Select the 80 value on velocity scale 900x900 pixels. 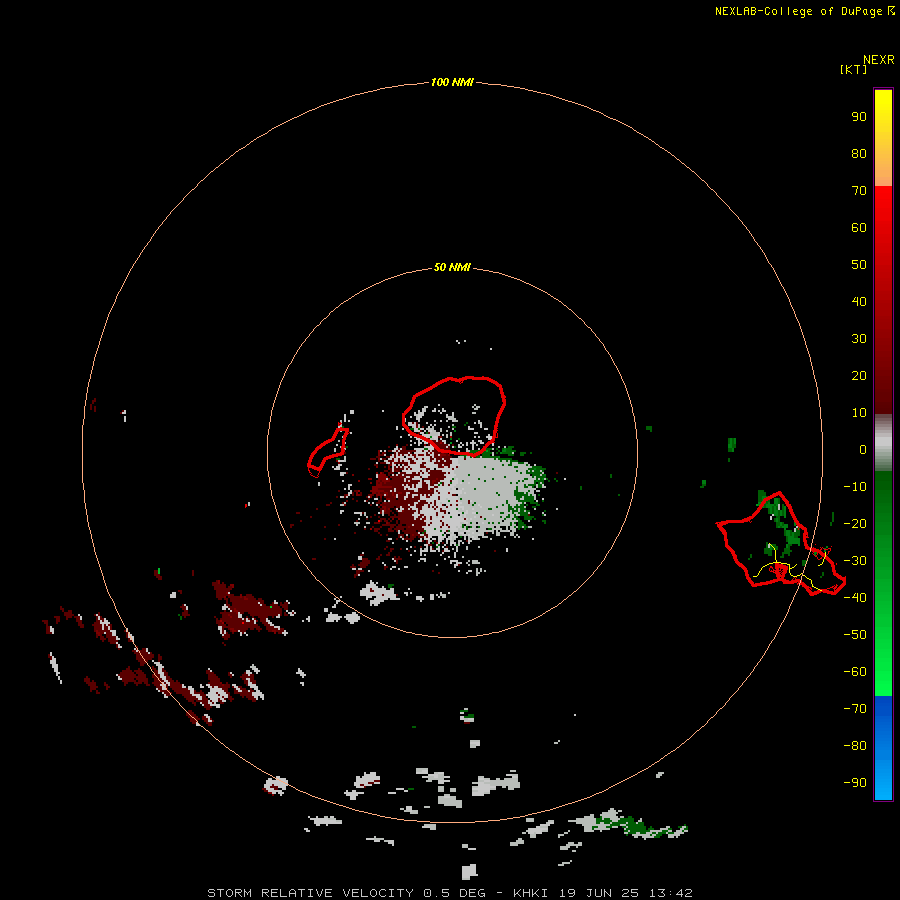pos(859,154)
